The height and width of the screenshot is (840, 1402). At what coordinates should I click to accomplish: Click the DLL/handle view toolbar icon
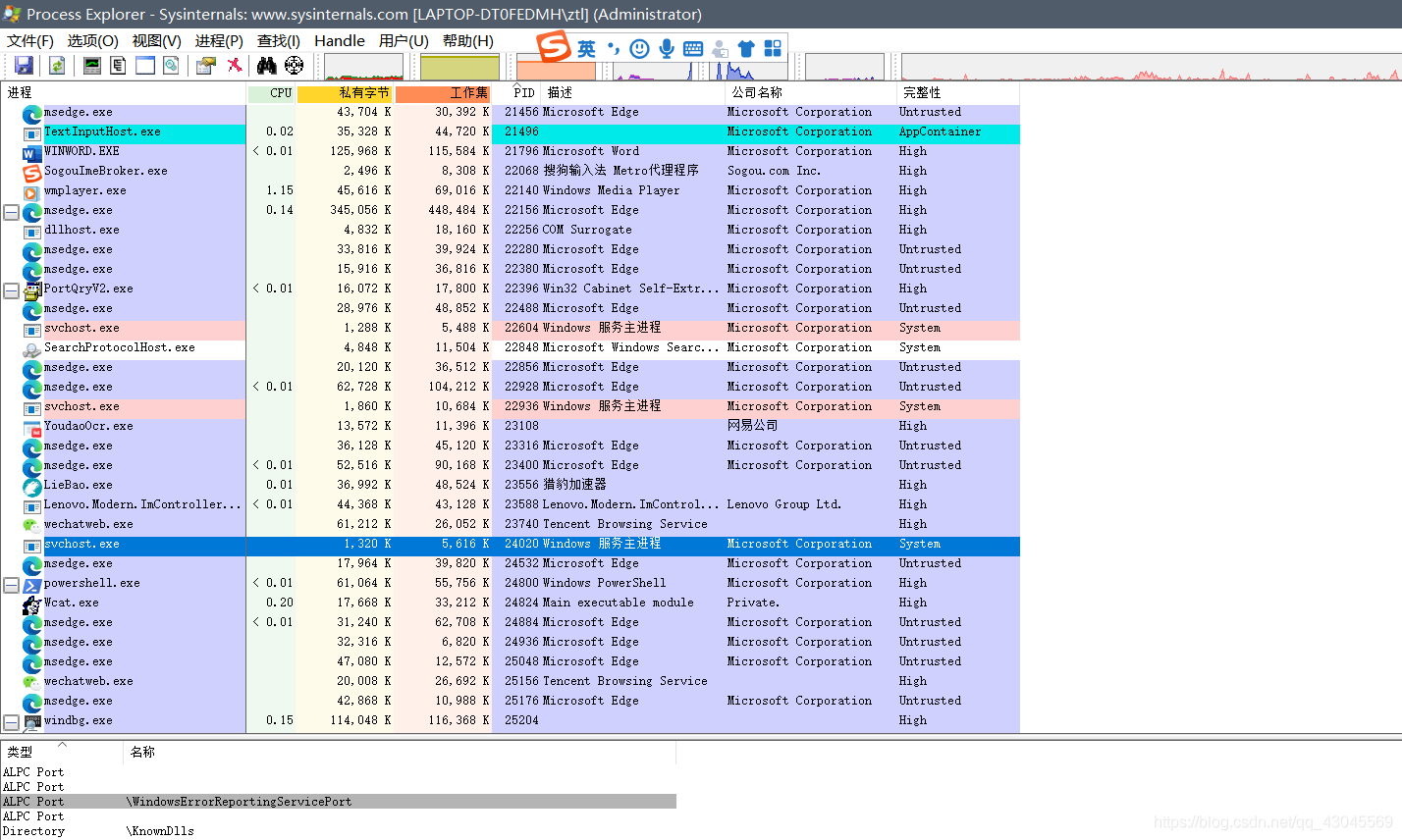(171, 65)
